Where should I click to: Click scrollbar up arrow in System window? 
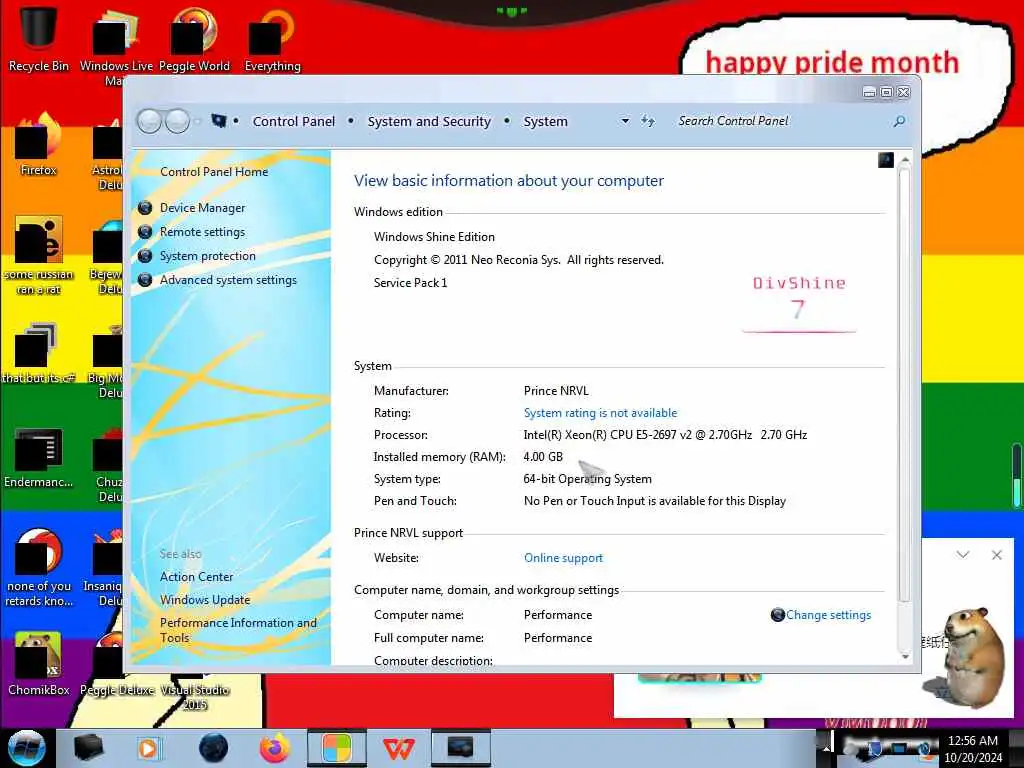point(904,160)
